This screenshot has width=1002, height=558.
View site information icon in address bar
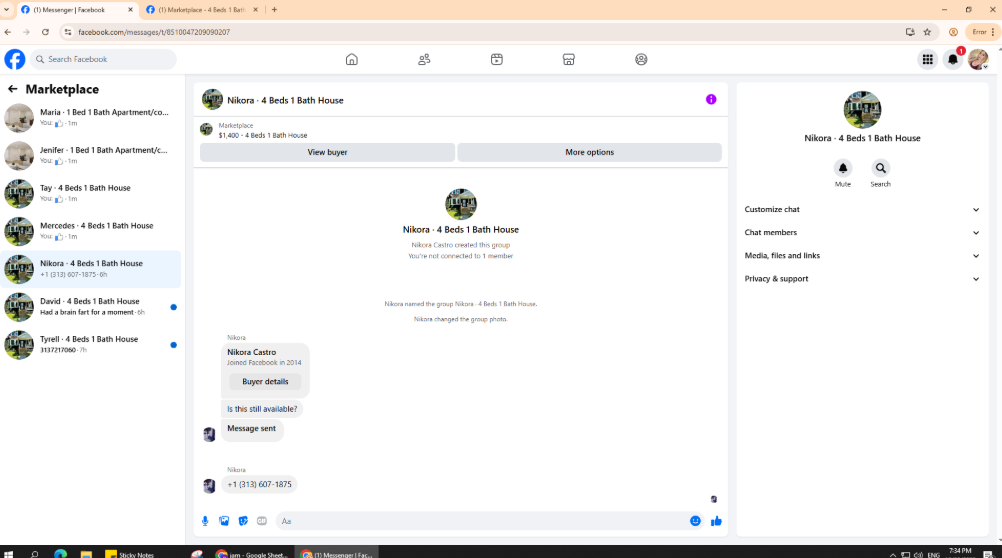coord(68,32)
